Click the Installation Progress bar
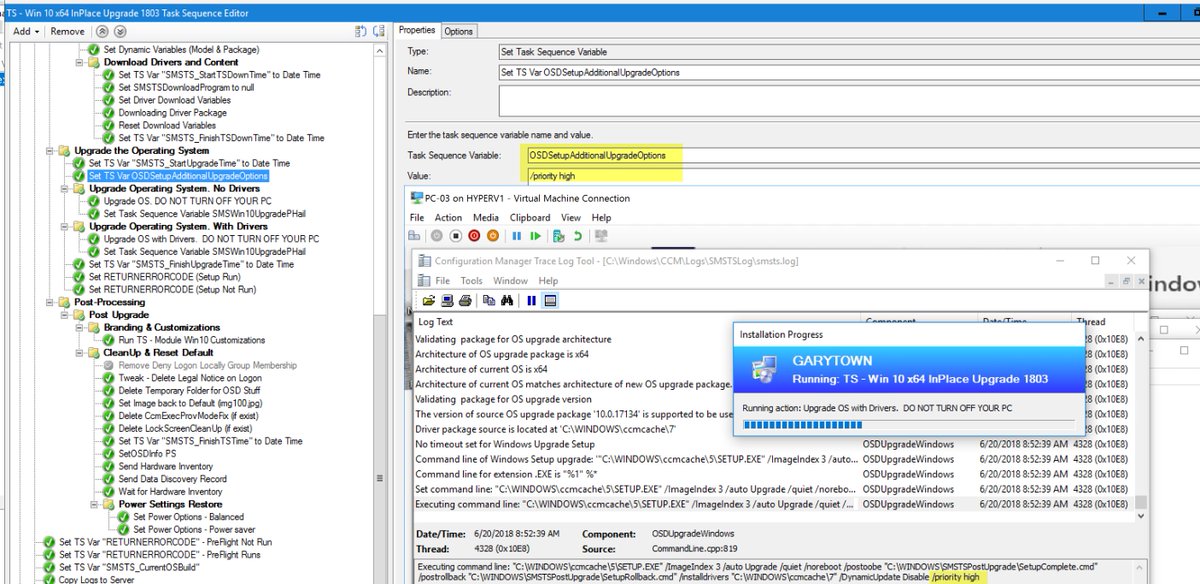 tap(910, 424)
